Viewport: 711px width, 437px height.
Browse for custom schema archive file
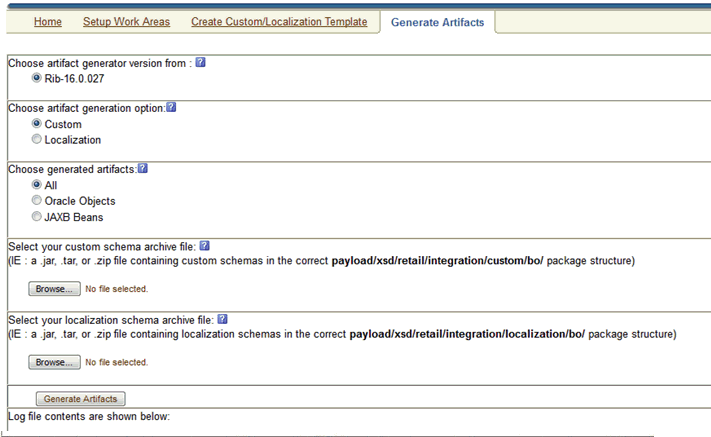click(x=54, y=289)
